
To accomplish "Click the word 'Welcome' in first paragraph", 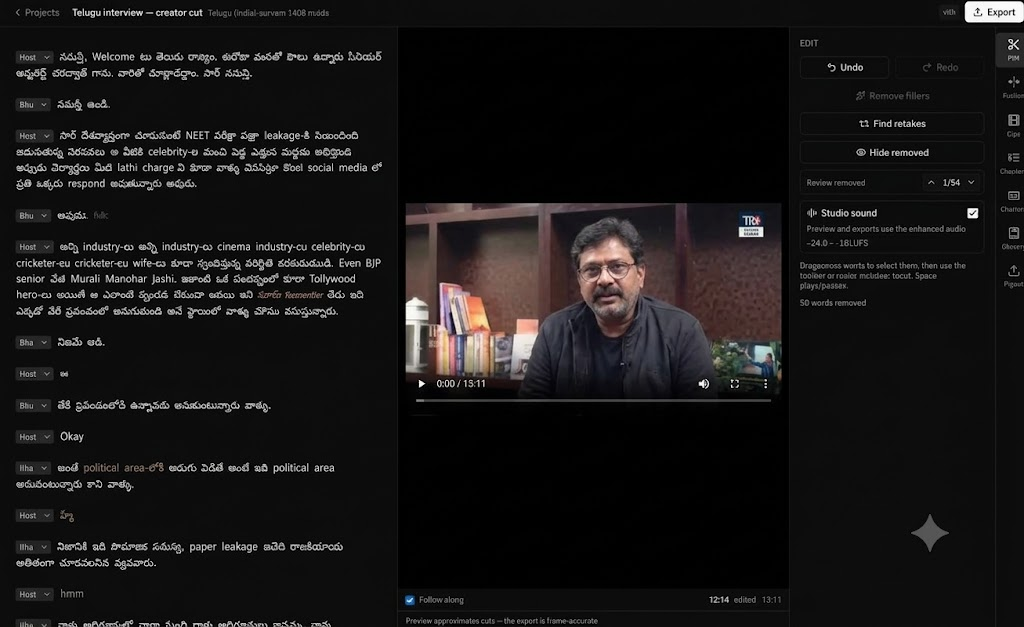I will [x=113, y=57].
